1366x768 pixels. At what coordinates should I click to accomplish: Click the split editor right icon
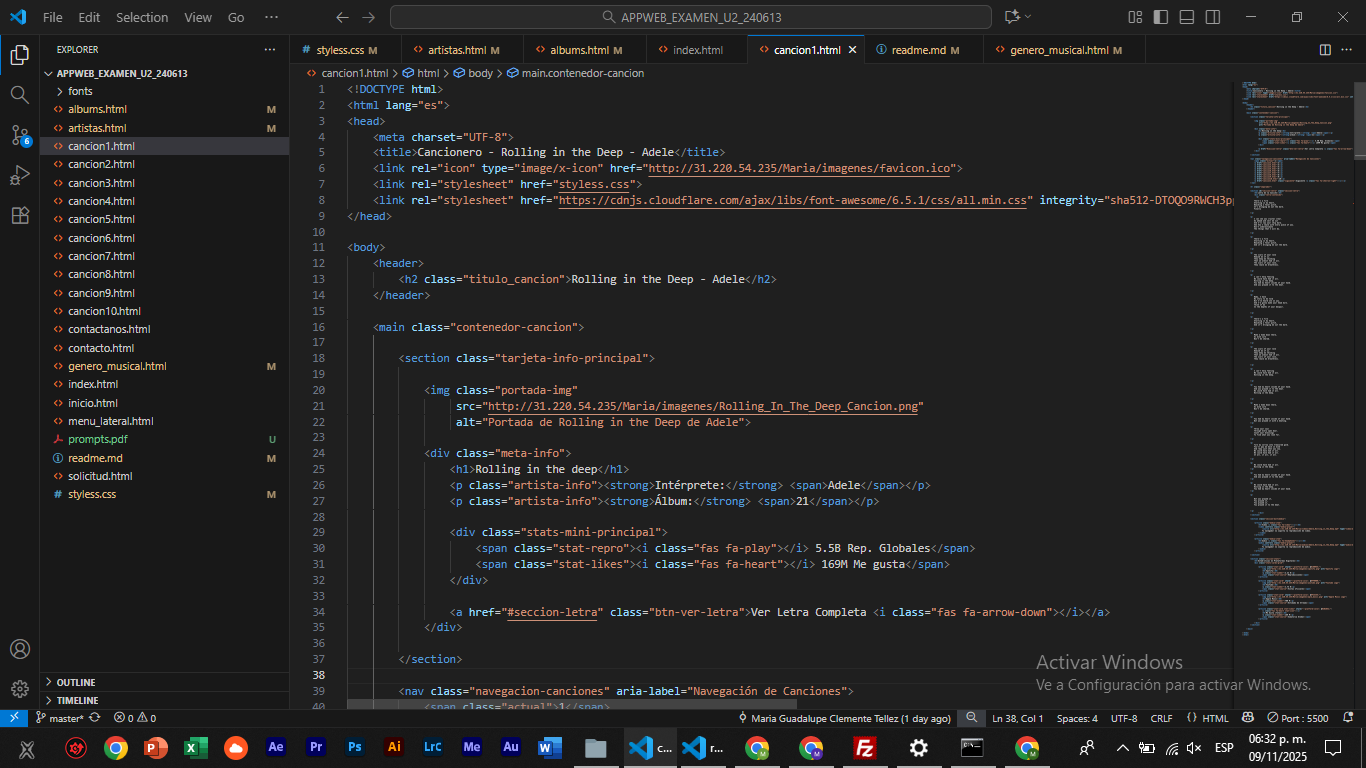[1325, 50]
